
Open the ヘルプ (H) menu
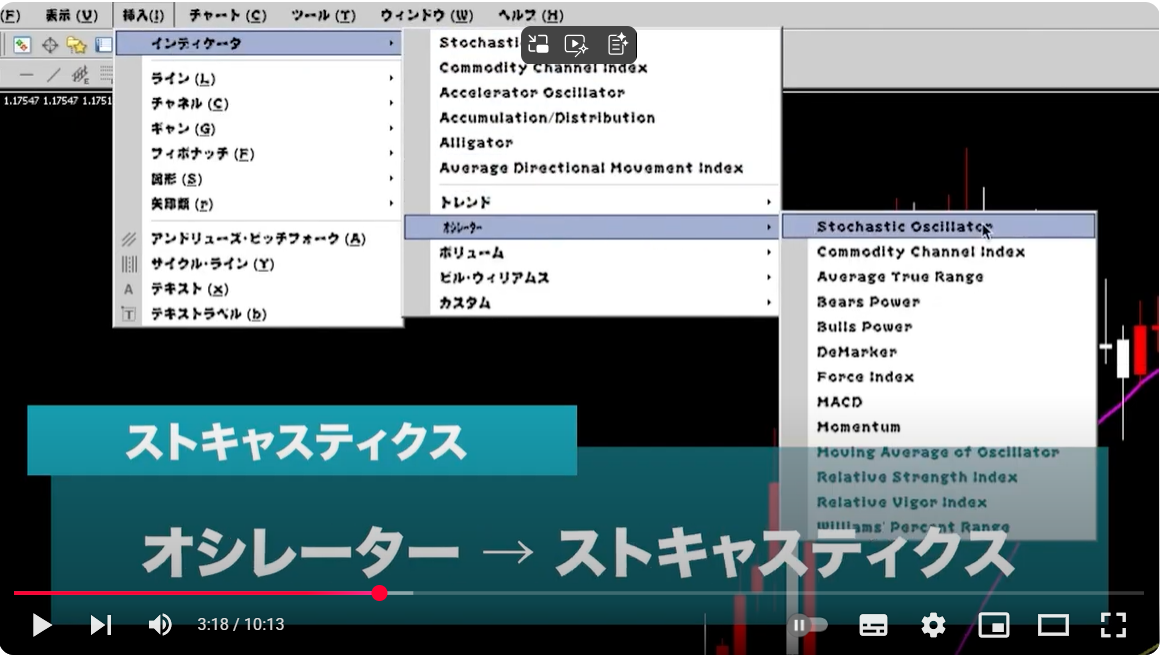pos(530,15)
